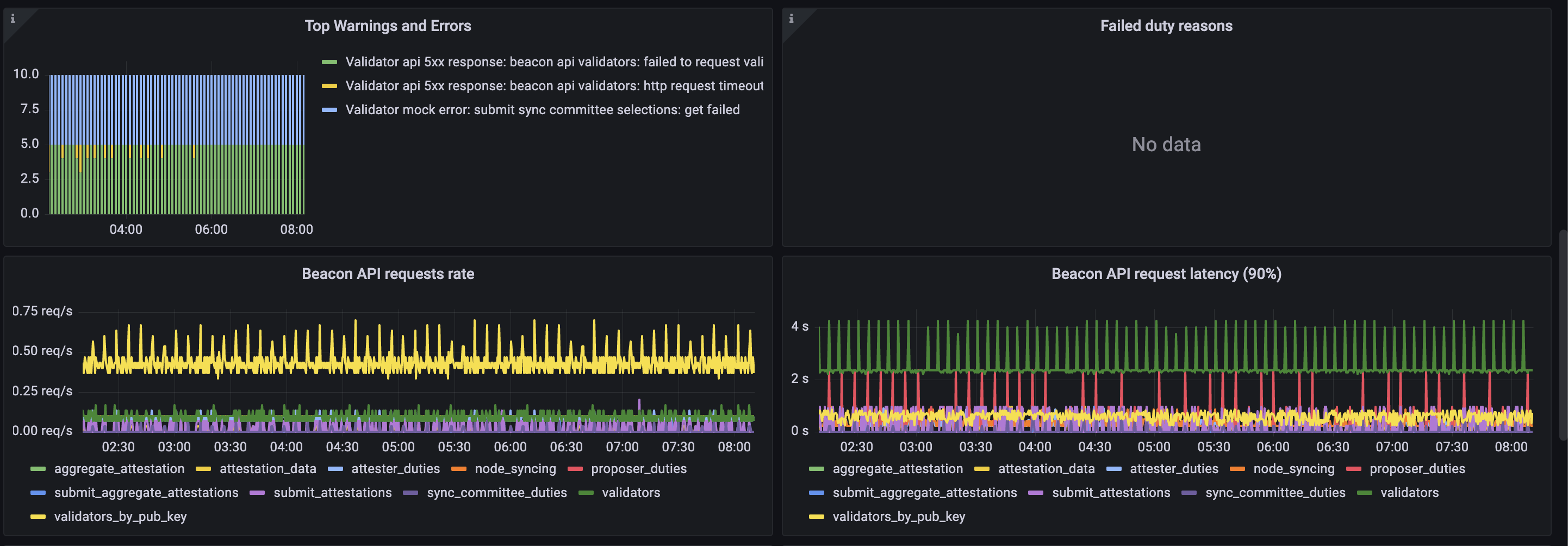1568x546 pixels.
Task: Click the green bar segment at 04:00
Action: tap(127, 183)
